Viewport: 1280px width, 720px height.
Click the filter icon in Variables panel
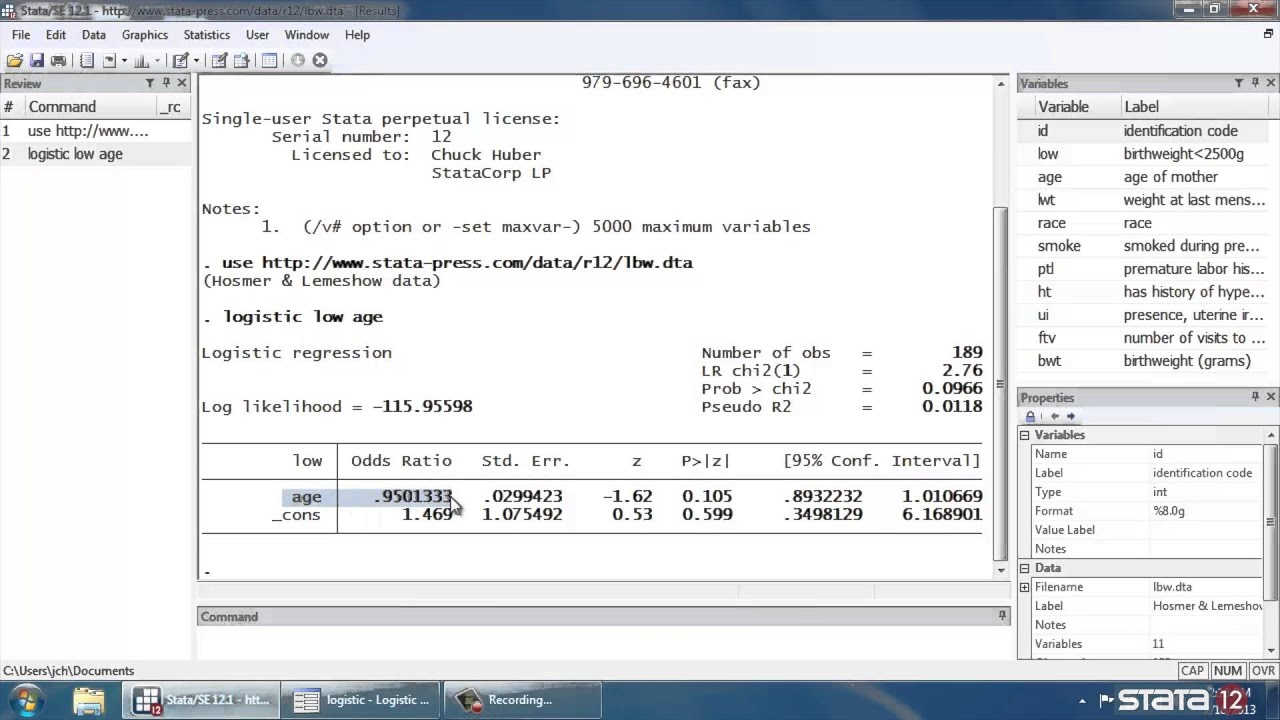pos(1239,83)
